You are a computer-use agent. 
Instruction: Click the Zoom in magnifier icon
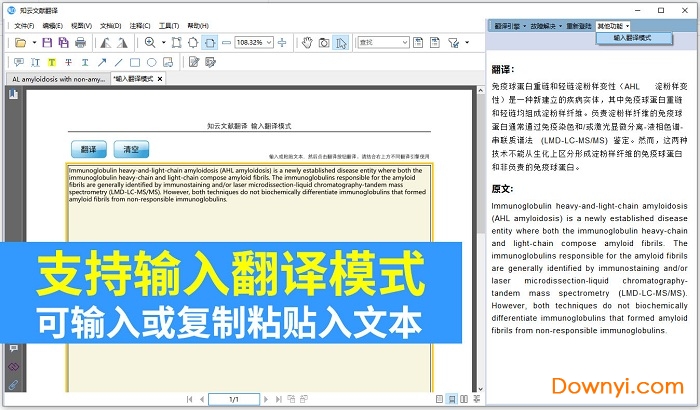click(150, 43)
